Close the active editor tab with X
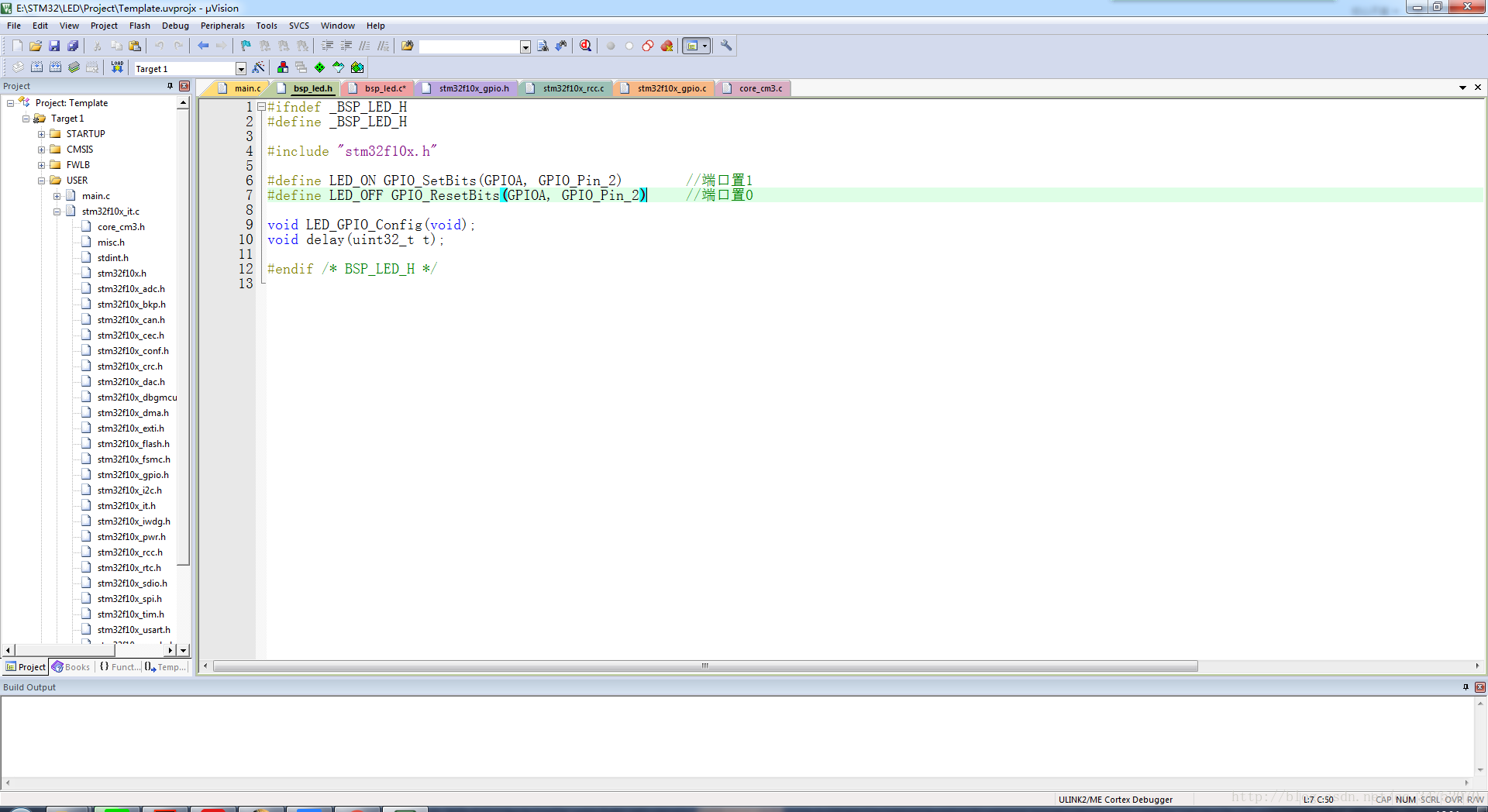1488x812 pixels. pyautogui.click(x=1478, y=88)
